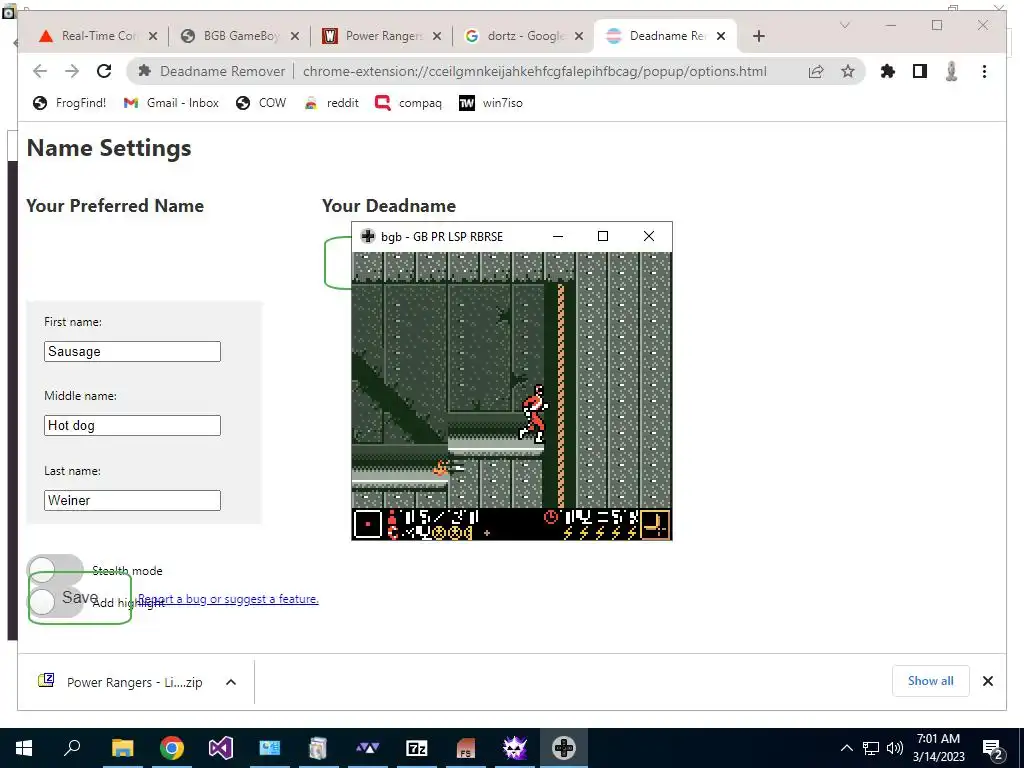The image size is (1024, 768).
Task: Close the Power Rangers tab
Action: (437, 36)
